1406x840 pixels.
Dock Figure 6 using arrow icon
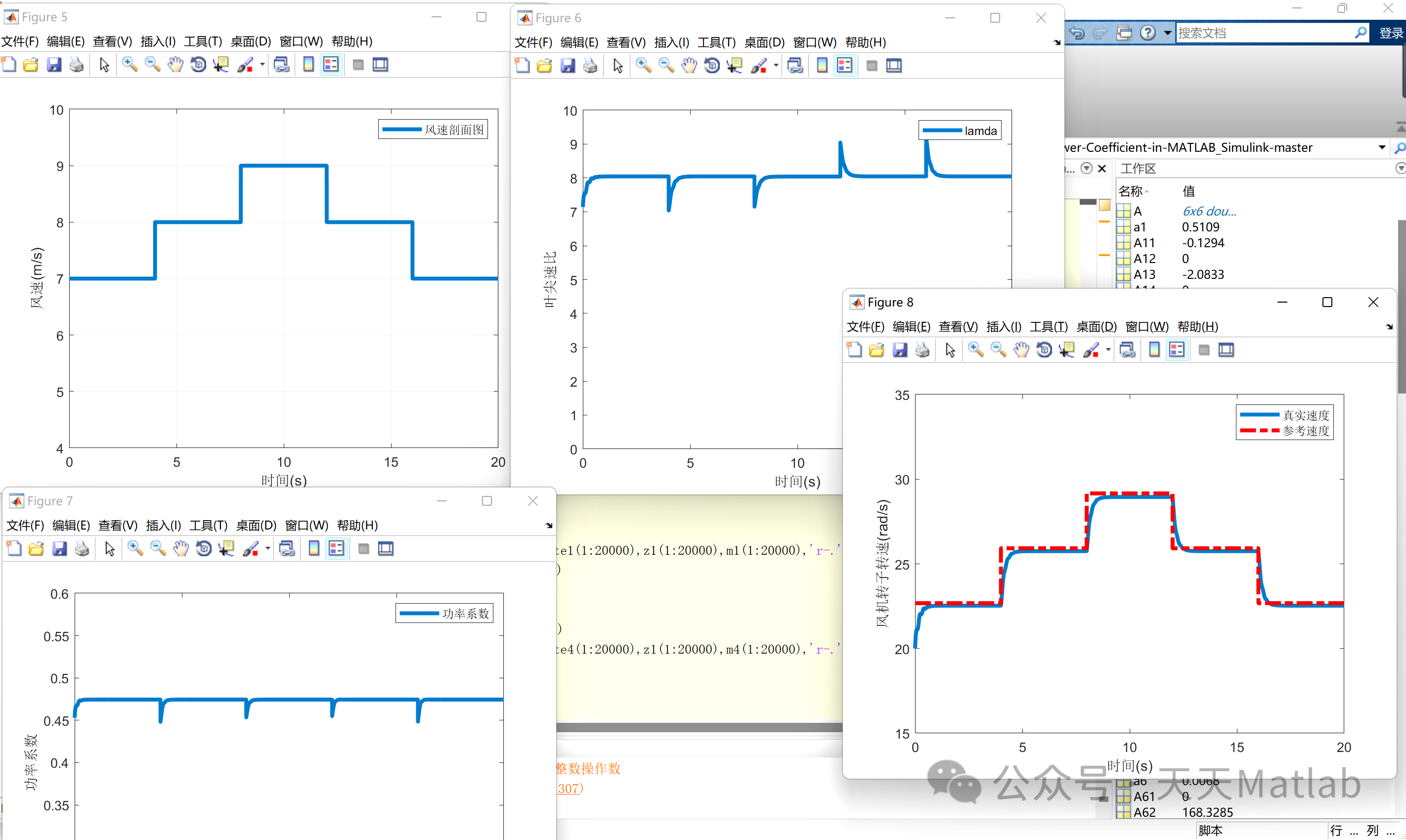pos(1057,43)
